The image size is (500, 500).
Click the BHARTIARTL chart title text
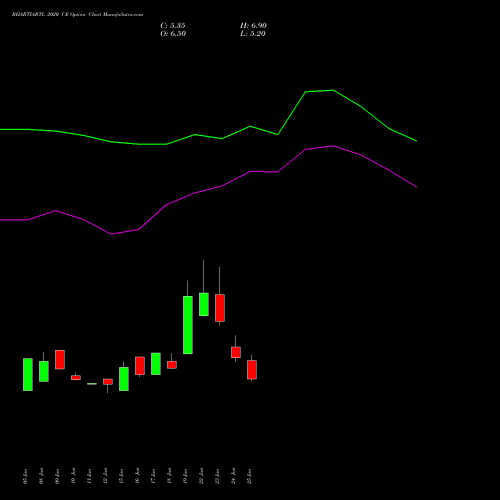[x=77, y=15]
